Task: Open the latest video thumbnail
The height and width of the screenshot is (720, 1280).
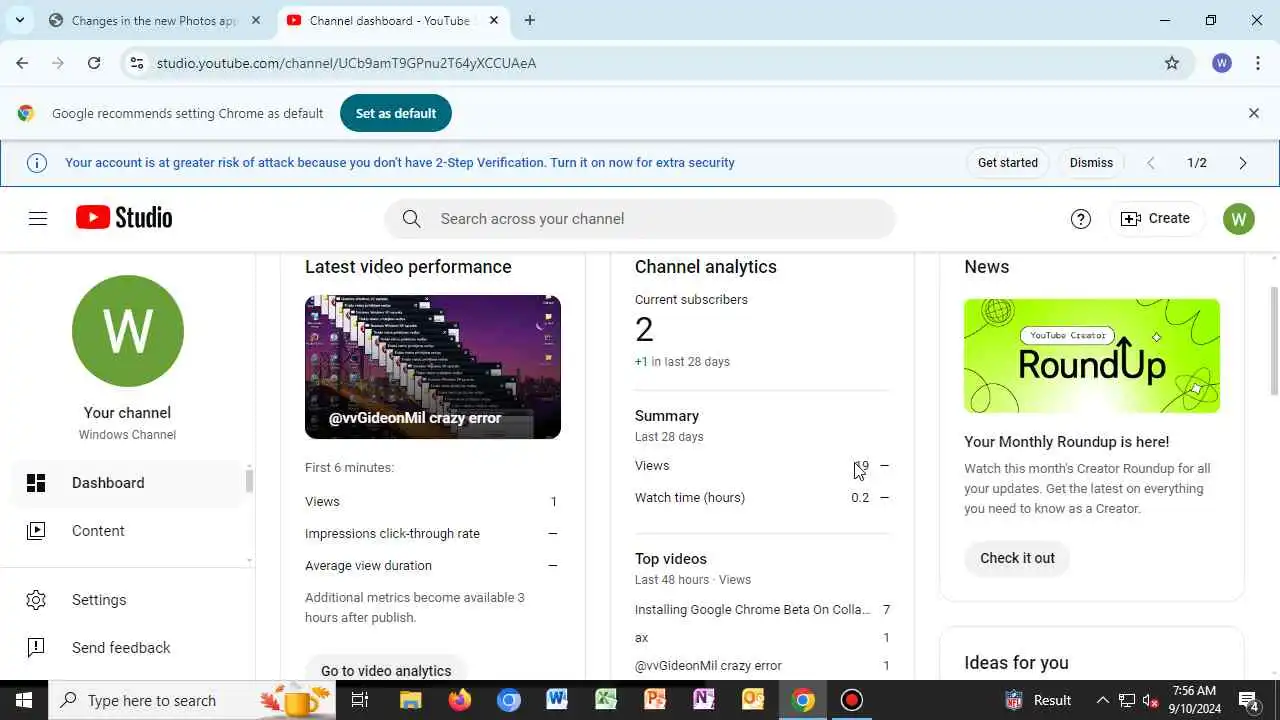Action: click(x=433, y=367)
